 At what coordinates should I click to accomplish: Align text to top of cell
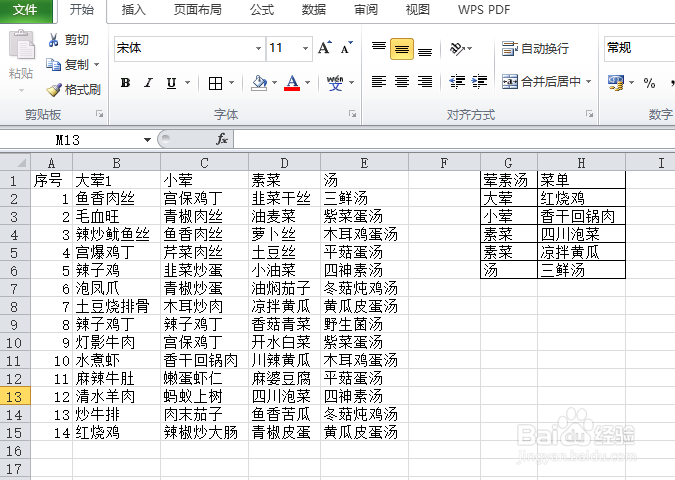[379, 48]
